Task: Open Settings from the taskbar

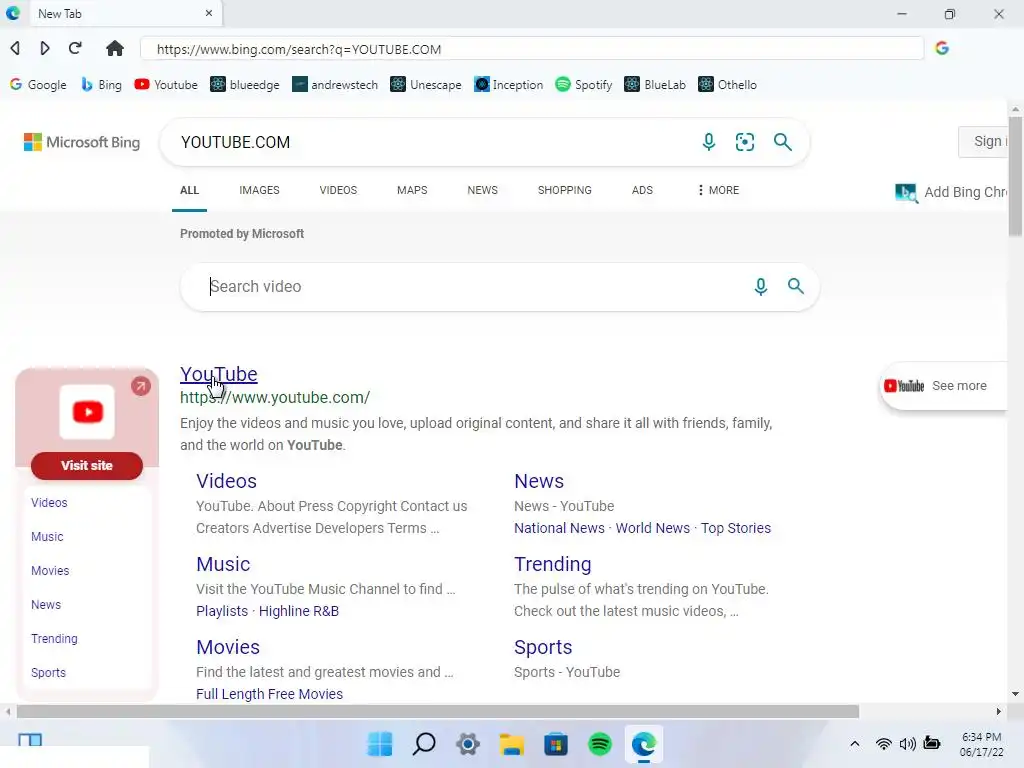Action: (468, 744)
